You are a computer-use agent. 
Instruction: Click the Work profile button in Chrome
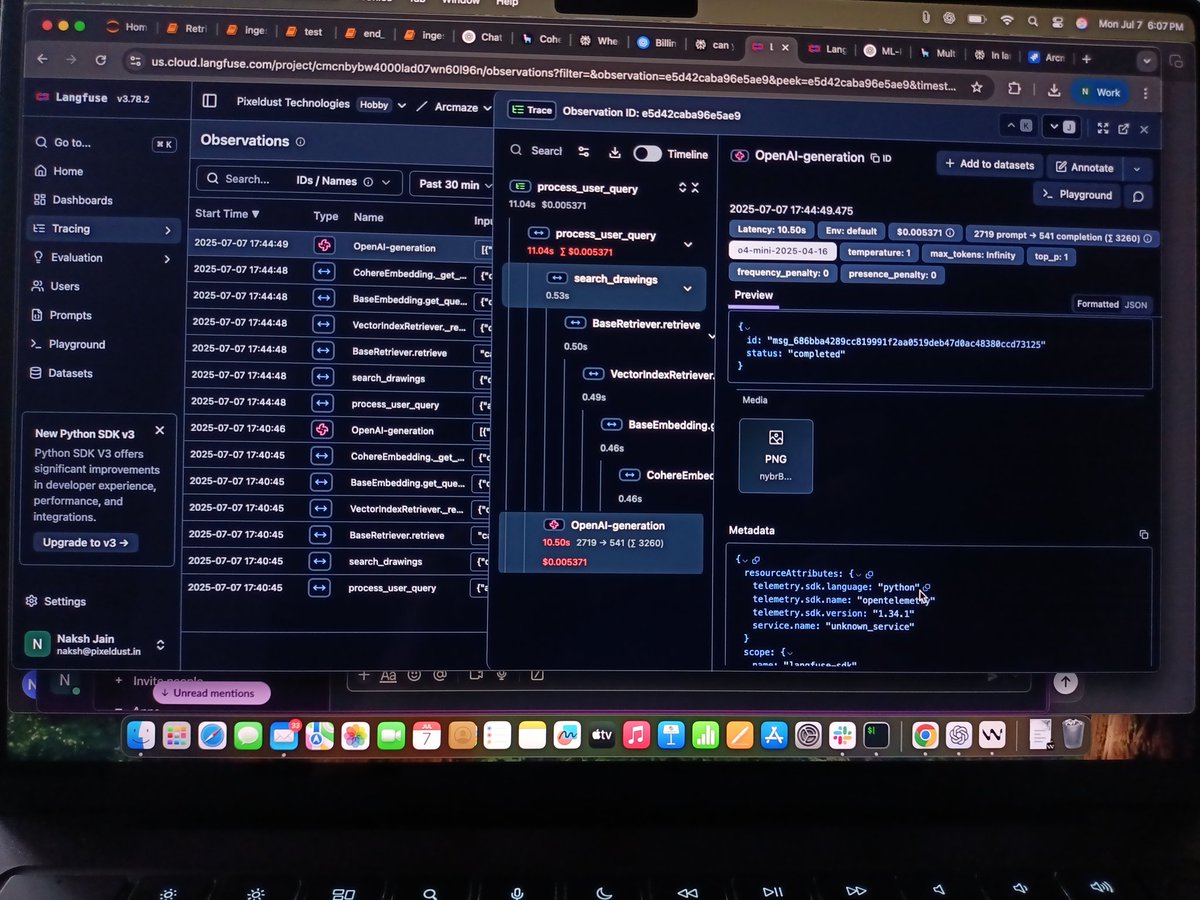1099,92
